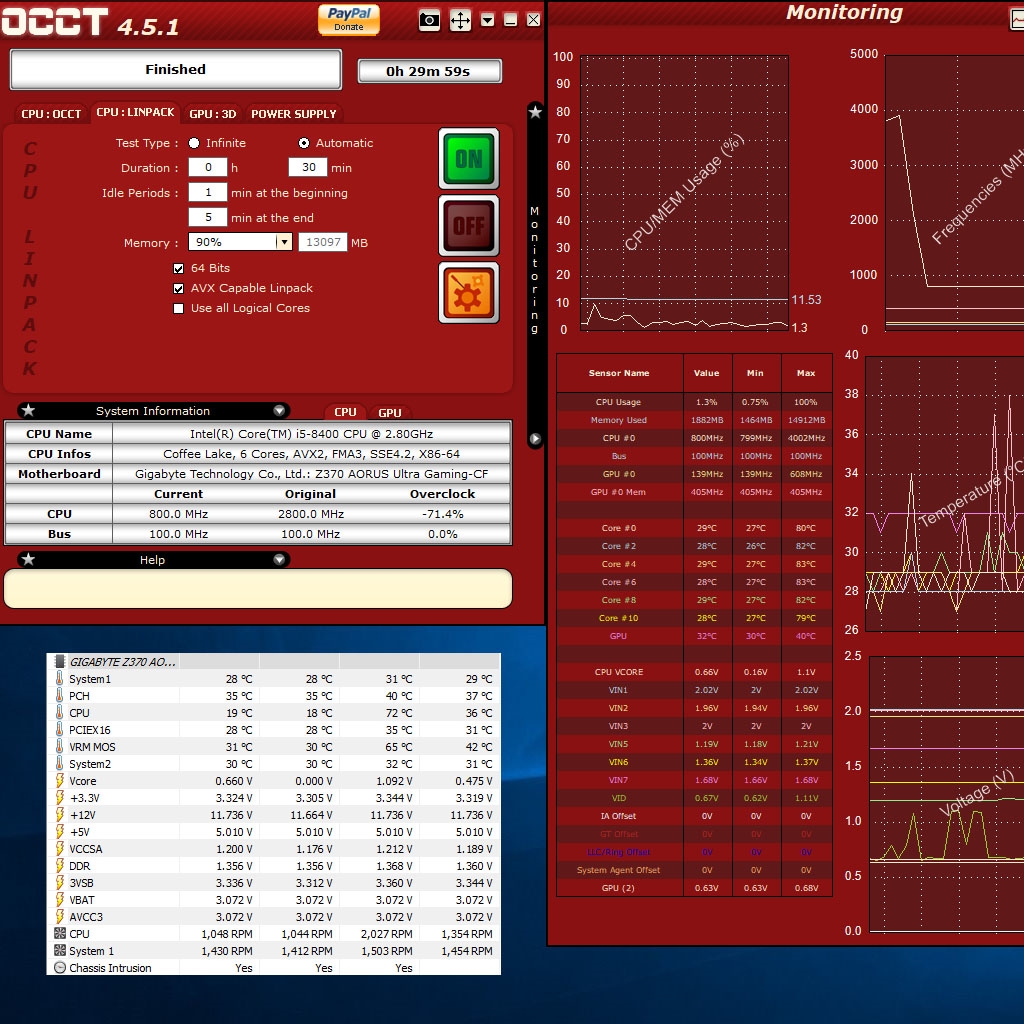
Task: Select the VCCSA voltage row
Action: 274,848
